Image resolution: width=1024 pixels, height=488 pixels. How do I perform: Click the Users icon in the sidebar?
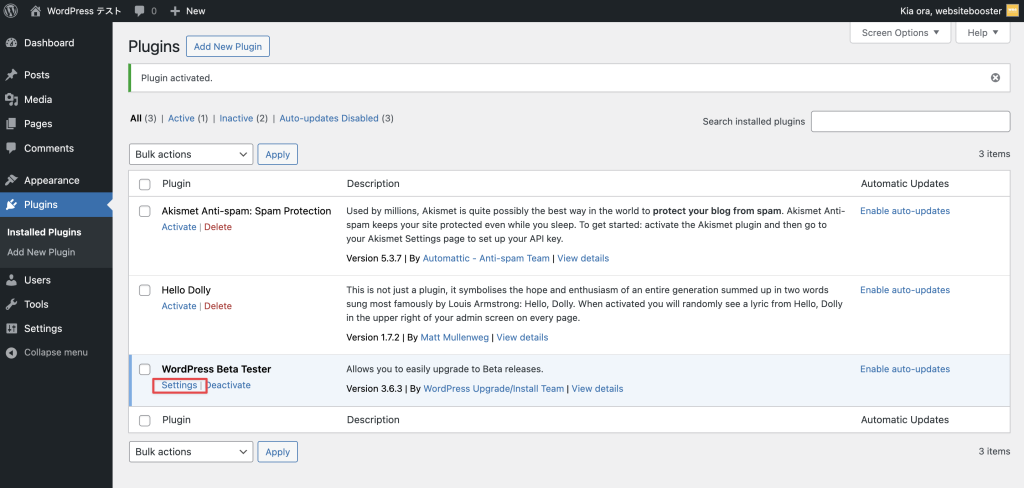coord(11,280)
